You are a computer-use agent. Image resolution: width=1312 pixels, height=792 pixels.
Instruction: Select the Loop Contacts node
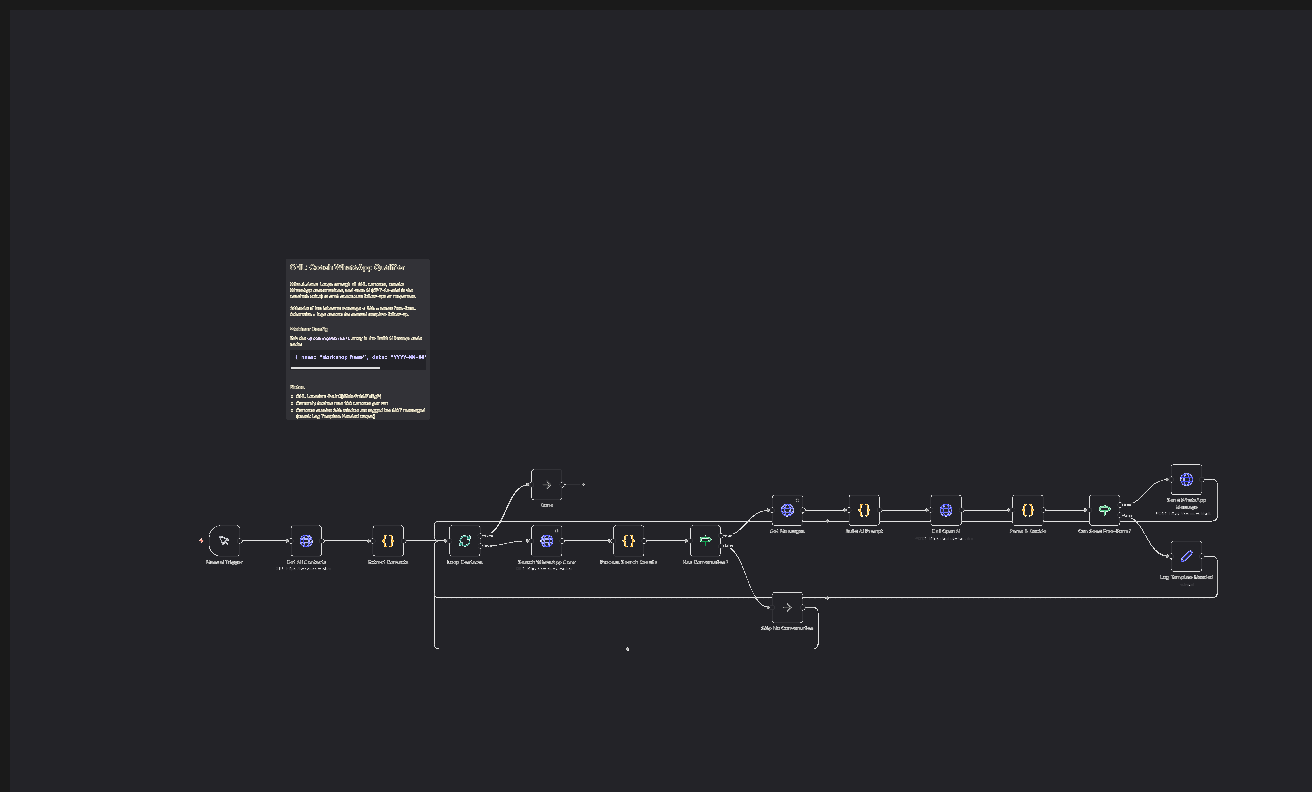pyautogui.click(x=464, y=541)
